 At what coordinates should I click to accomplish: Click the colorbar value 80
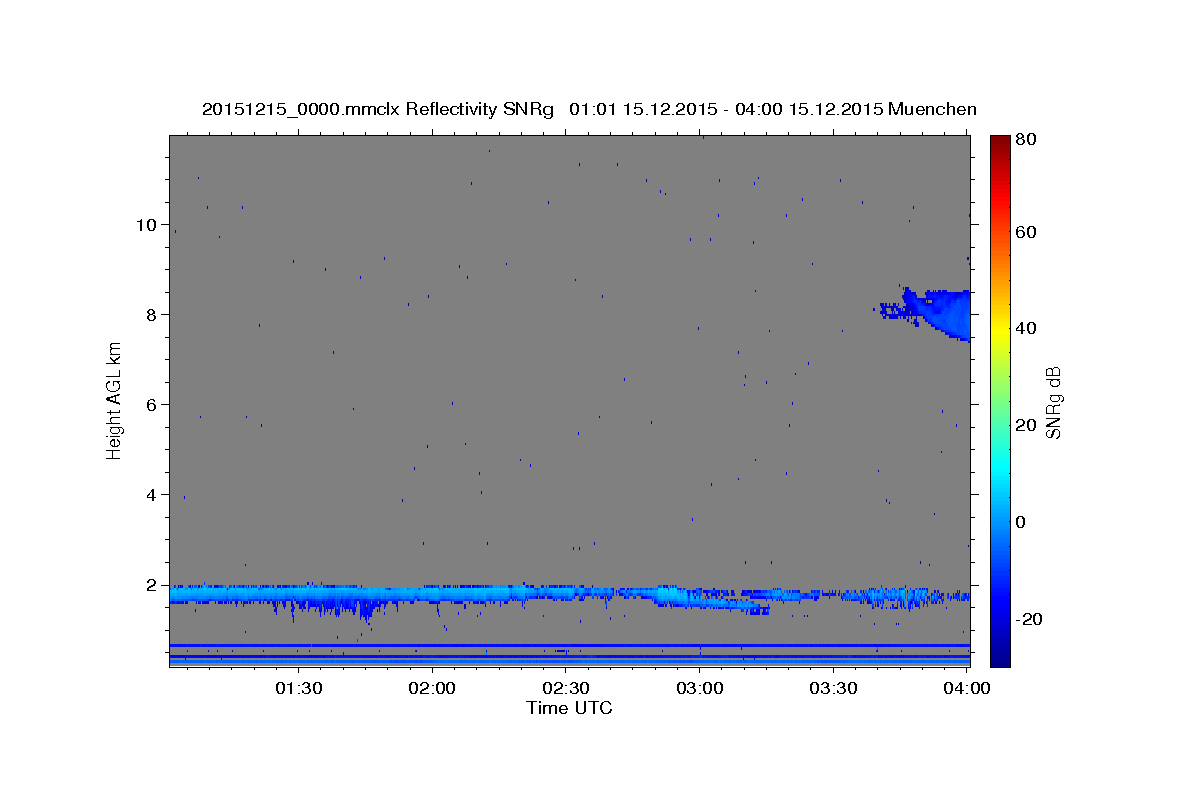pyautogui.click(x=1026, y=139)
